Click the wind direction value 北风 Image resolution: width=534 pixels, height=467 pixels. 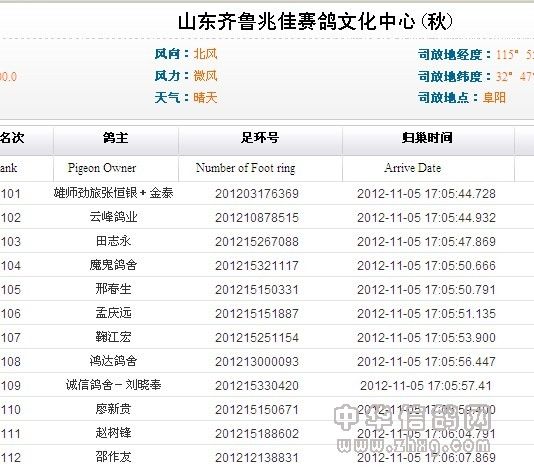click(205, 54)
